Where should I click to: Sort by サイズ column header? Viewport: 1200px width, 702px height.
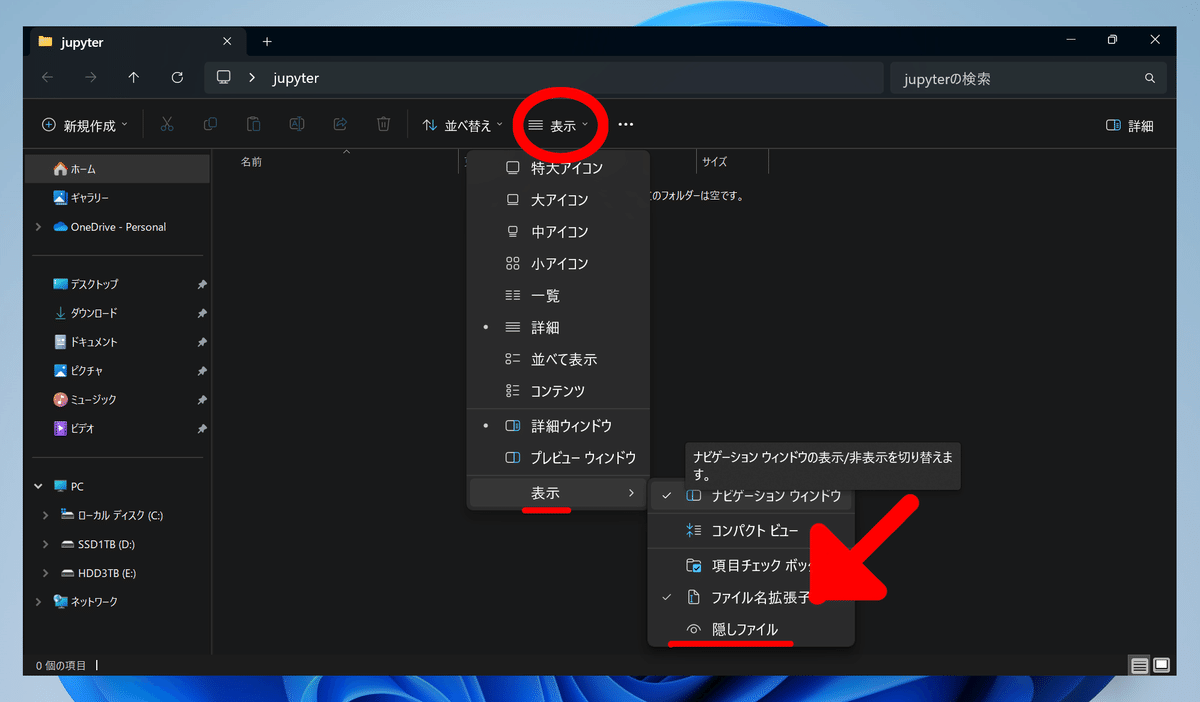coord(715,161)
